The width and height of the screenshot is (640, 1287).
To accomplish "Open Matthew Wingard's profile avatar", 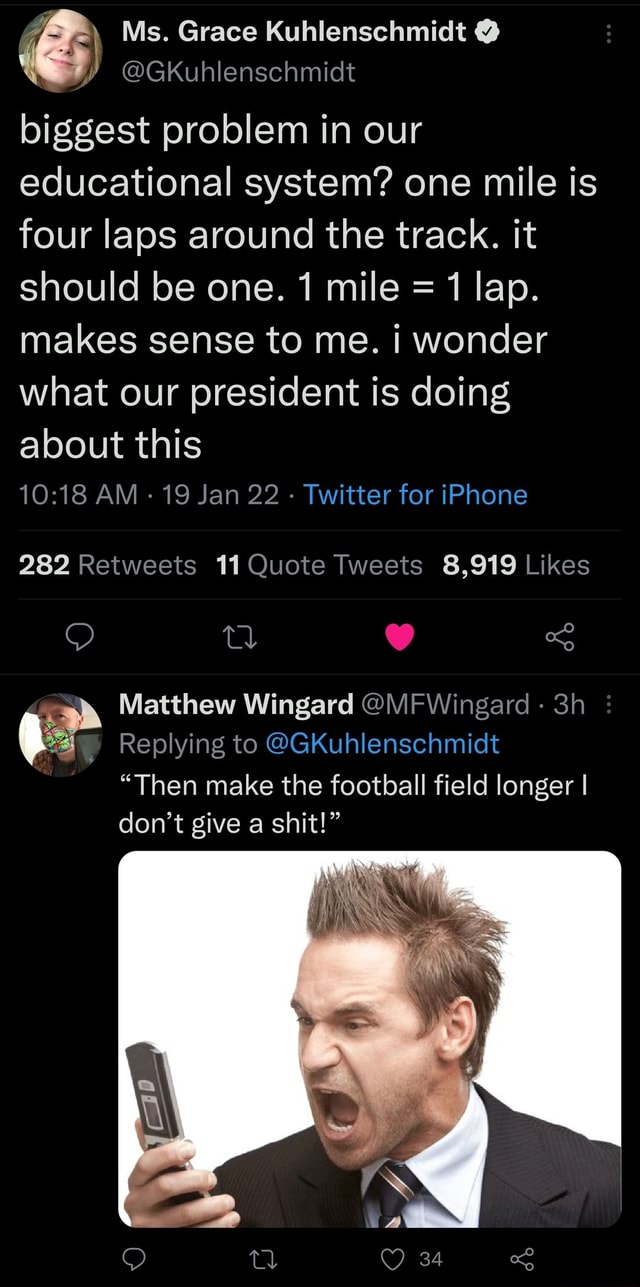I will [61, 734].
